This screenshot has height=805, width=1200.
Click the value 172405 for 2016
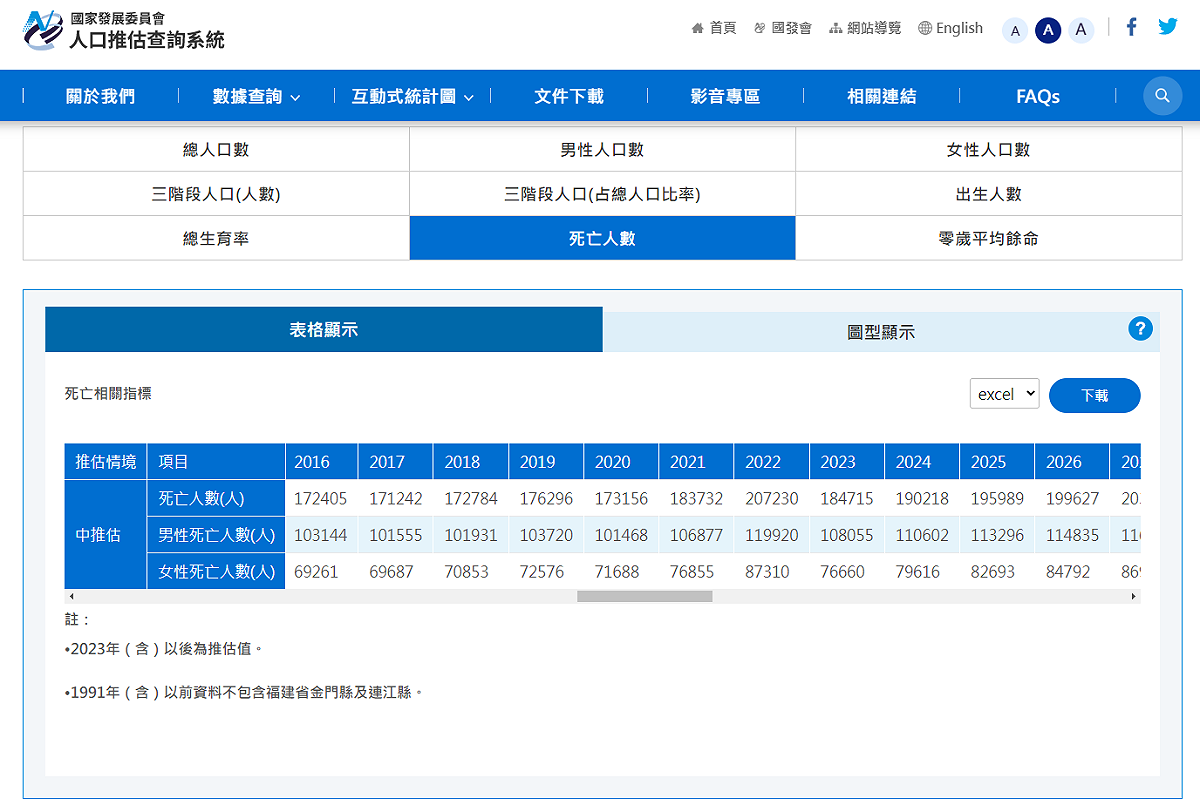[321, 498]
